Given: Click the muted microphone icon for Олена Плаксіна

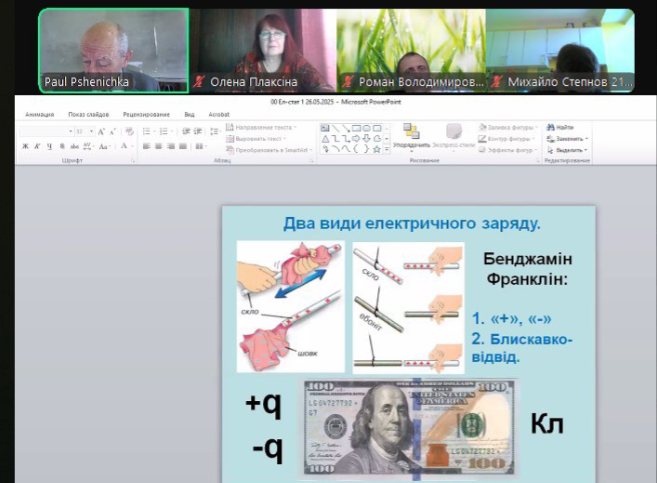Looking at the screenshot, I should (x=199, y=82).
